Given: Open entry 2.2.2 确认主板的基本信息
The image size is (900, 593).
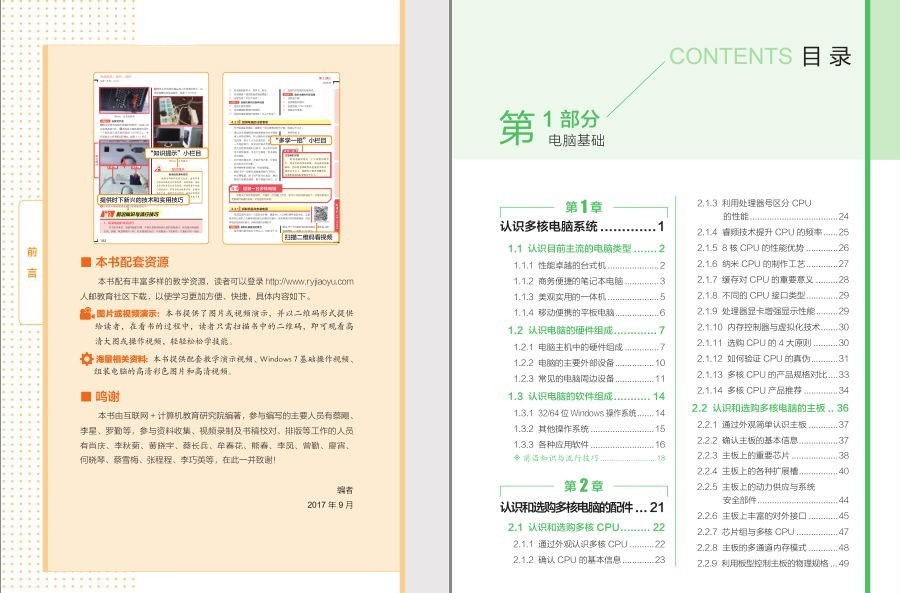Looking at the screenshot, I should pyautogui.click(x=773, y=440).
